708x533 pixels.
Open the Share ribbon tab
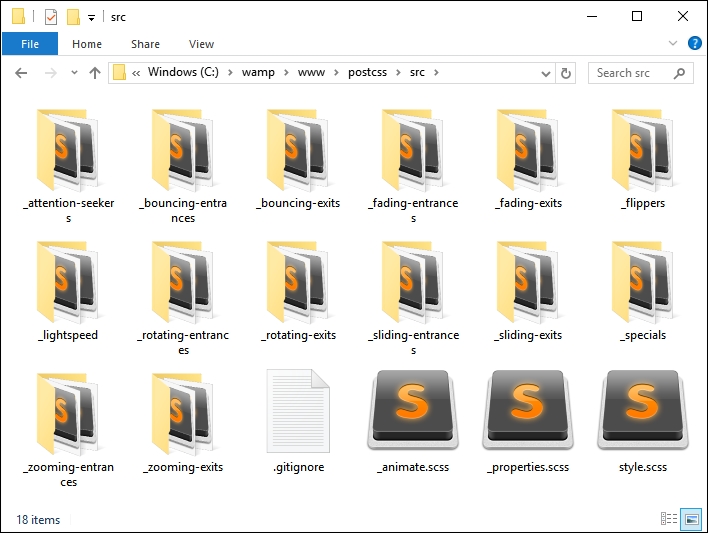click(x=145, y=44)
